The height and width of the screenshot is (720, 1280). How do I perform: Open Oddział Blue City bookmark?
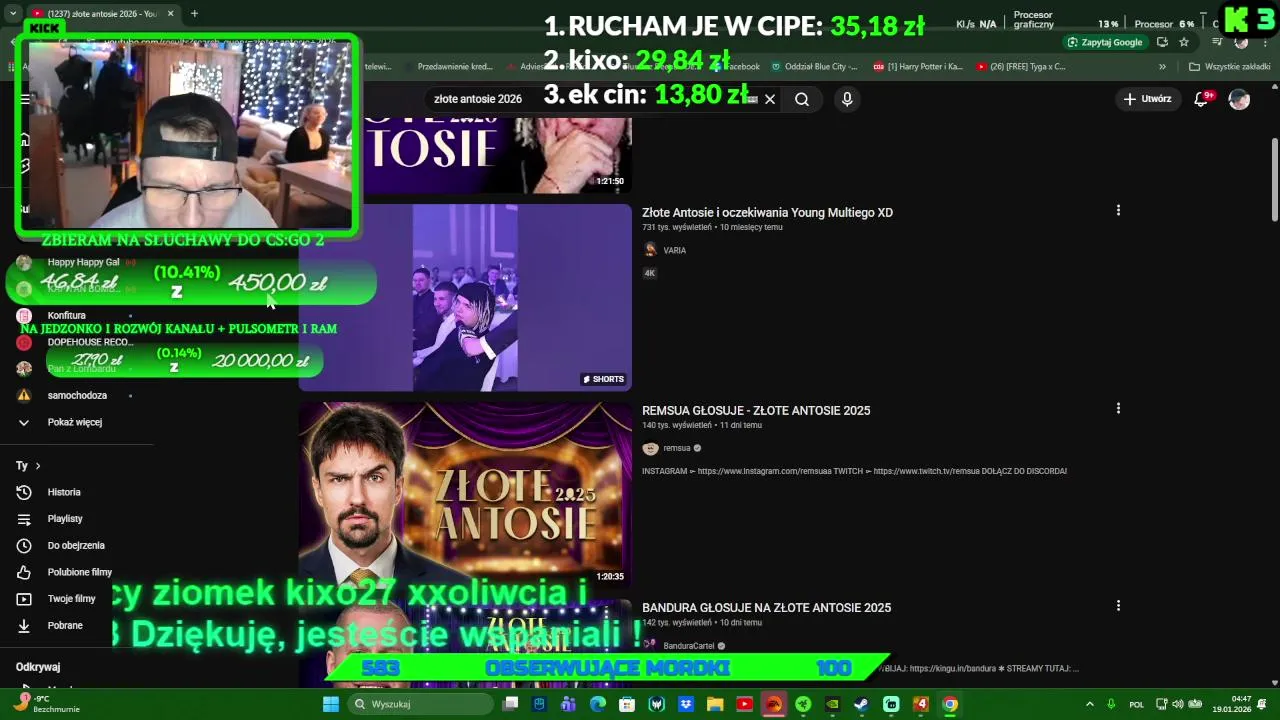click(x=815, y=67)
